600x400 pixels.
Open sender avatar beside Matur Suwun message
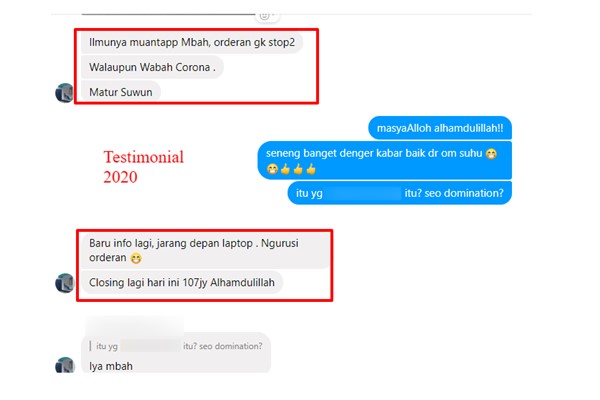(x=64, y=93)
